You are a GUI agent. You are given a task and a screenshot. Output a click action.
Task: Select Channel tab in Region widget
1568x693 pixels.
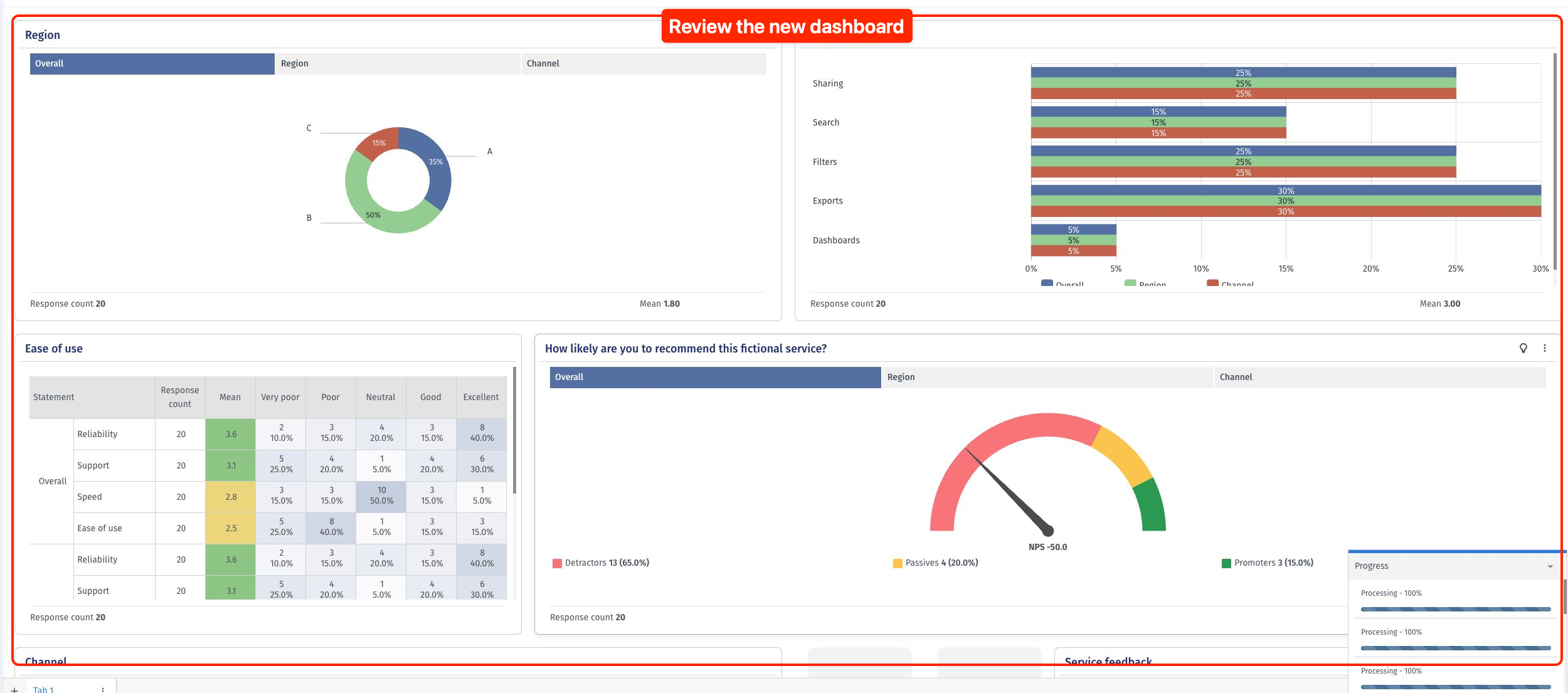coord(644,63)
